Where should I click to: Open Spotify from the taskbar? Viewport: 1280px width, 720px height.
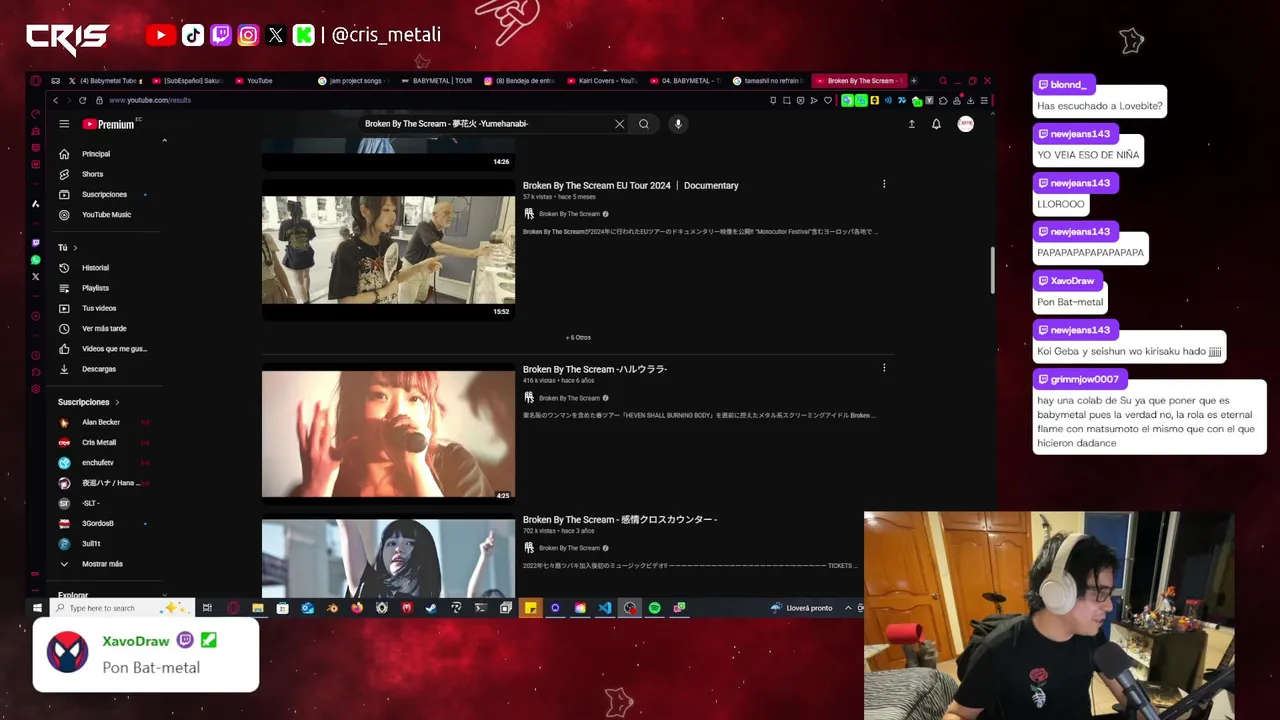tap(654, 608)
